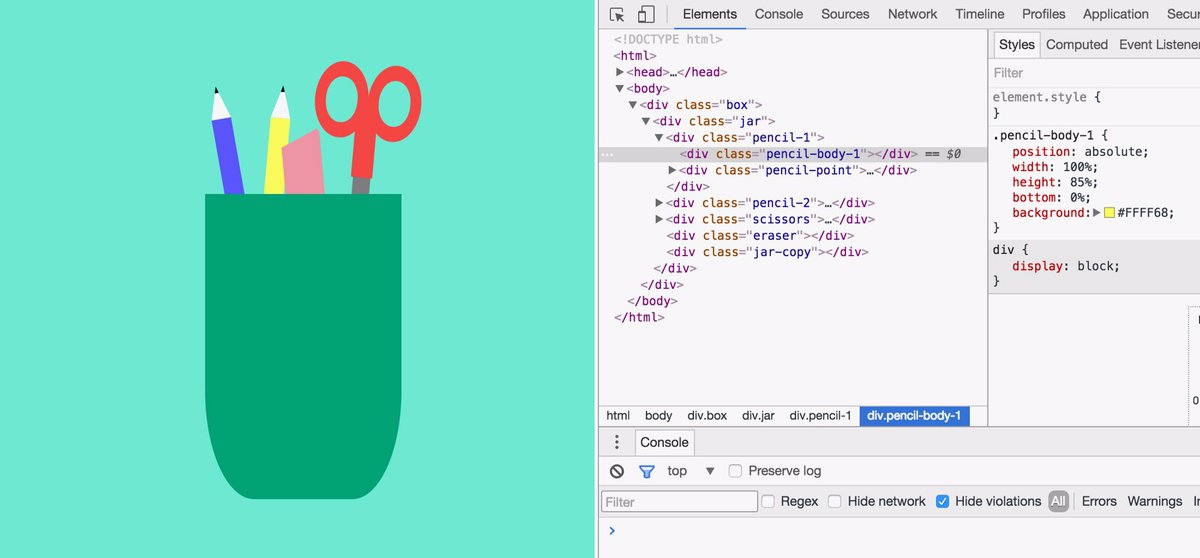Click the element.style rule header
Viewport: 1200px width, 558px height.
(1046, 97)
